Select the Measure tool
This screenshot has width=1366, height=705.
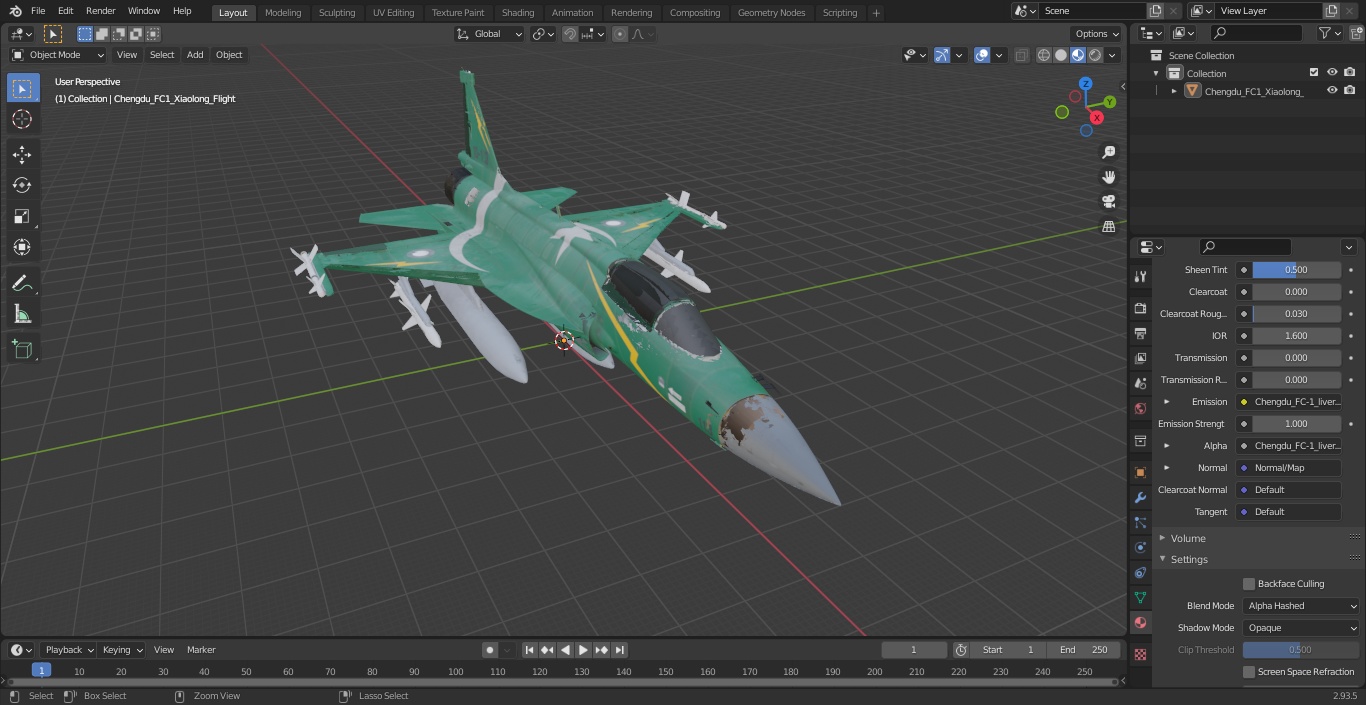click(22, 315)
